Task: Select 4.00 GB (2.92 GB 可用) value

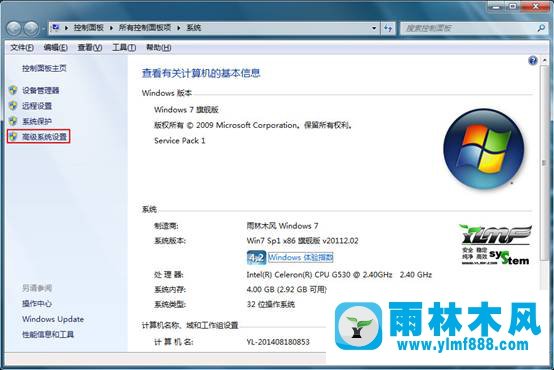Action: 287,289
